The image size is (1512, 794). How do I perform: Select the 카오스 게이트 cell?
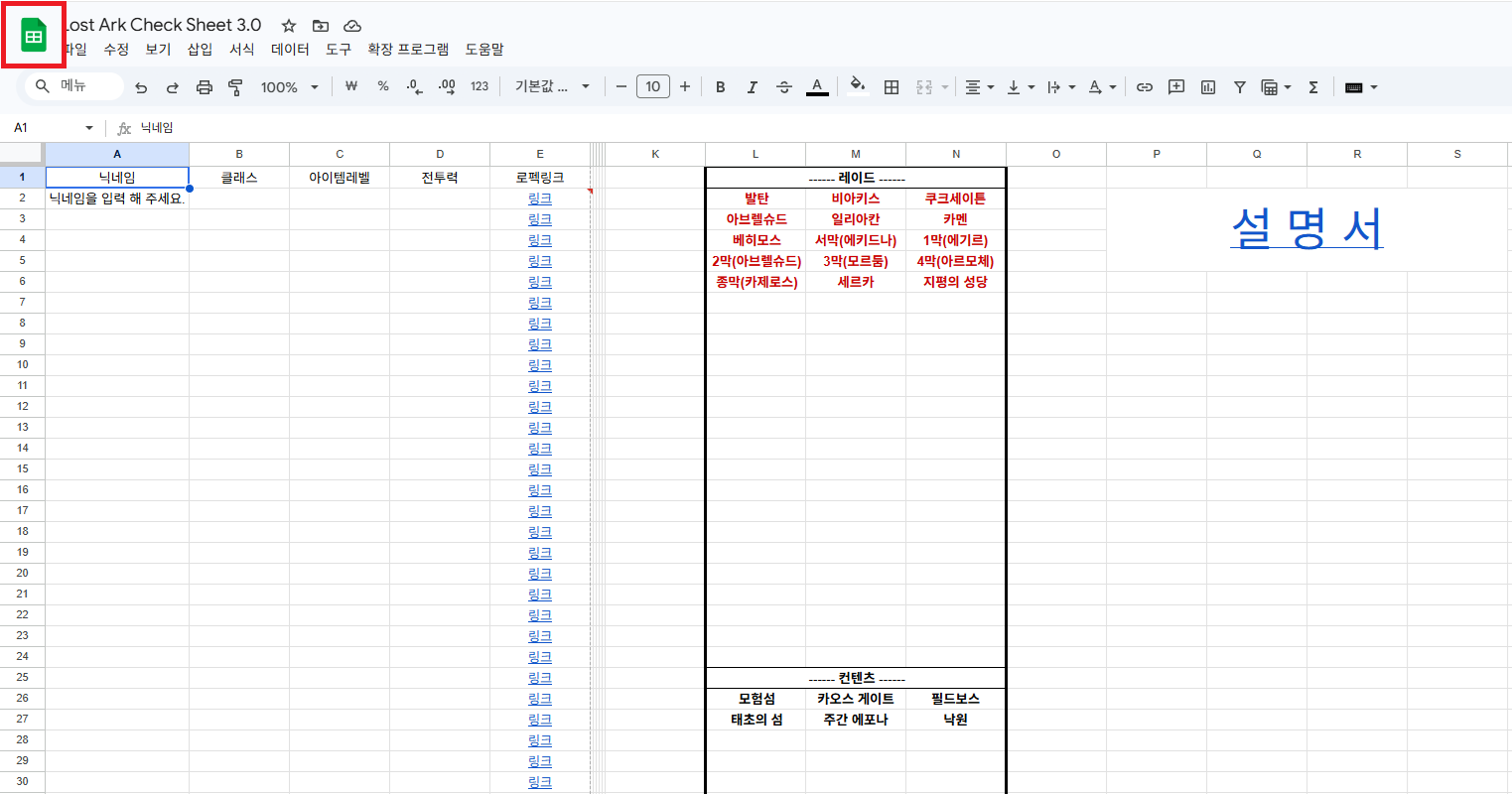pos(856,699)
